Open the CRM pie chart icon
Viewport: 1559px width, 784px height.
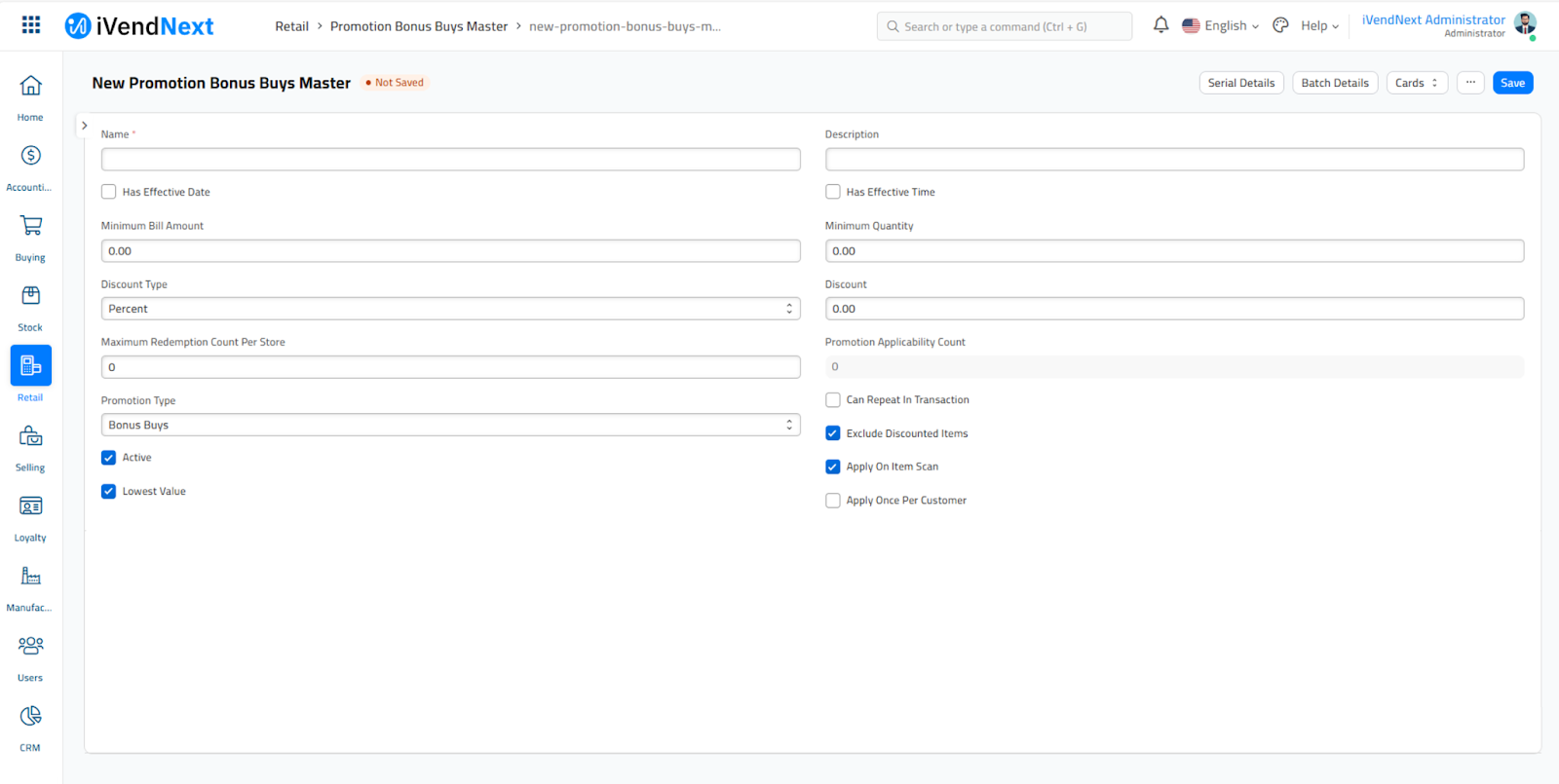click(30, 717)
